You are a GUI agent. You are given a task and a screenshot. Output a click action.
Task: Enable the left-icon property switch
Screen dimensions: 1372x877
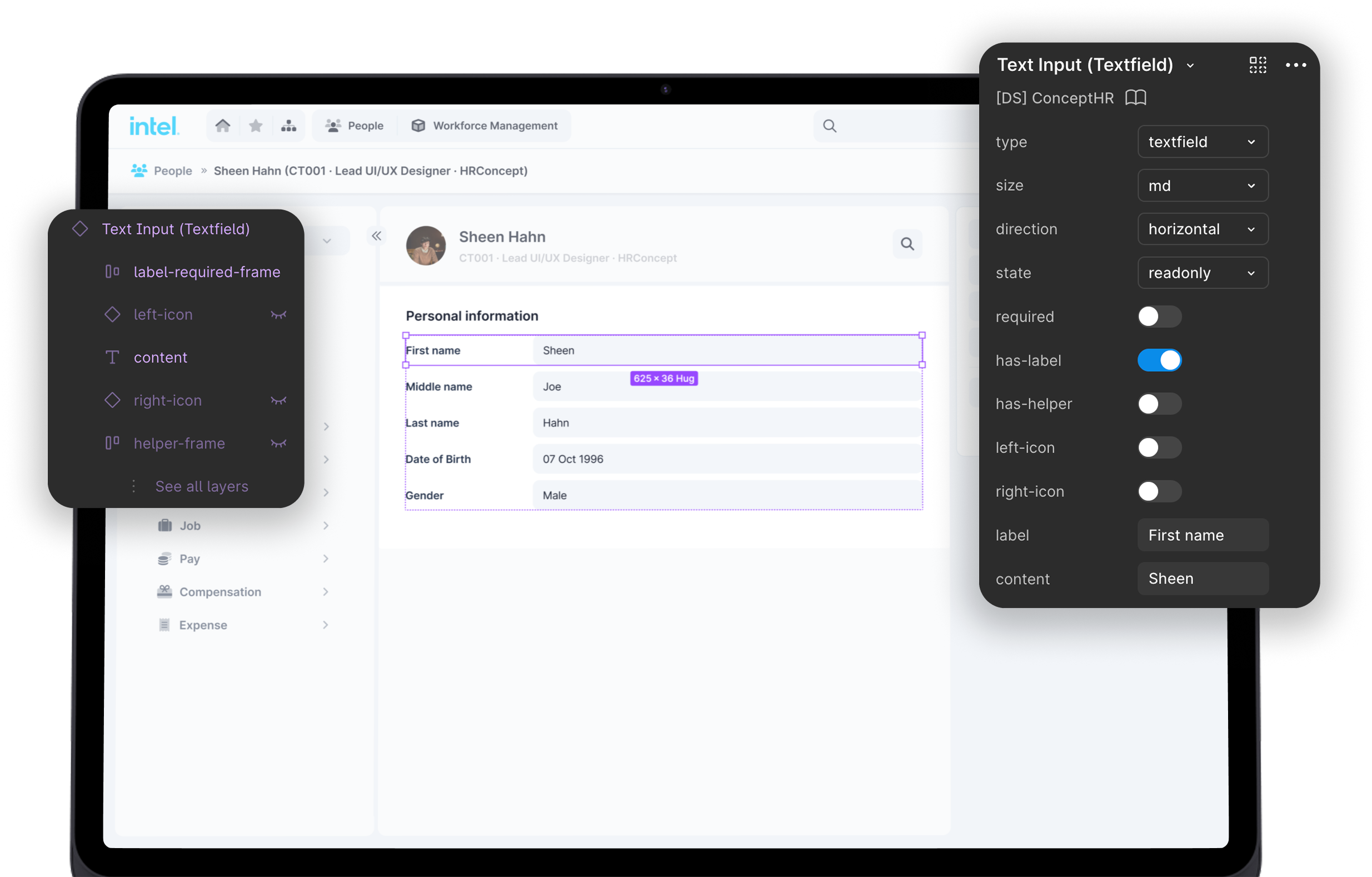1159,447
